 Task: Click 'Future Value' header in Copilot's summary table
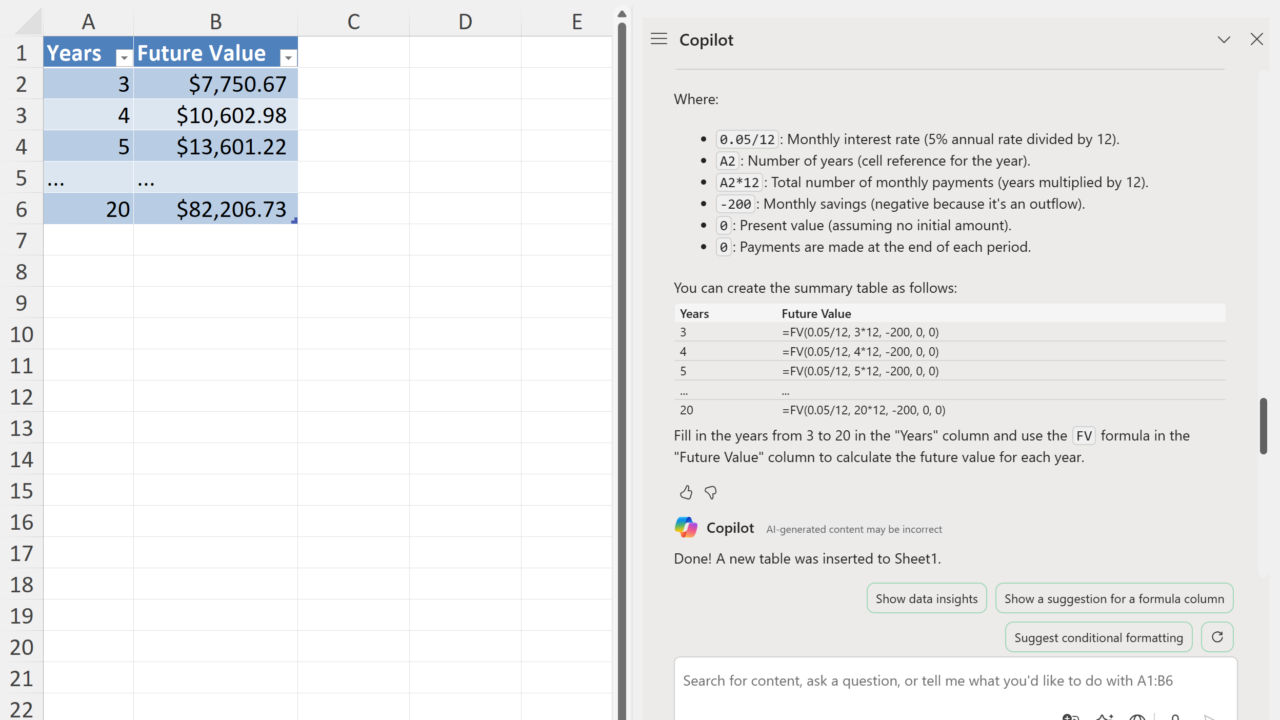(x=816, y=313)
